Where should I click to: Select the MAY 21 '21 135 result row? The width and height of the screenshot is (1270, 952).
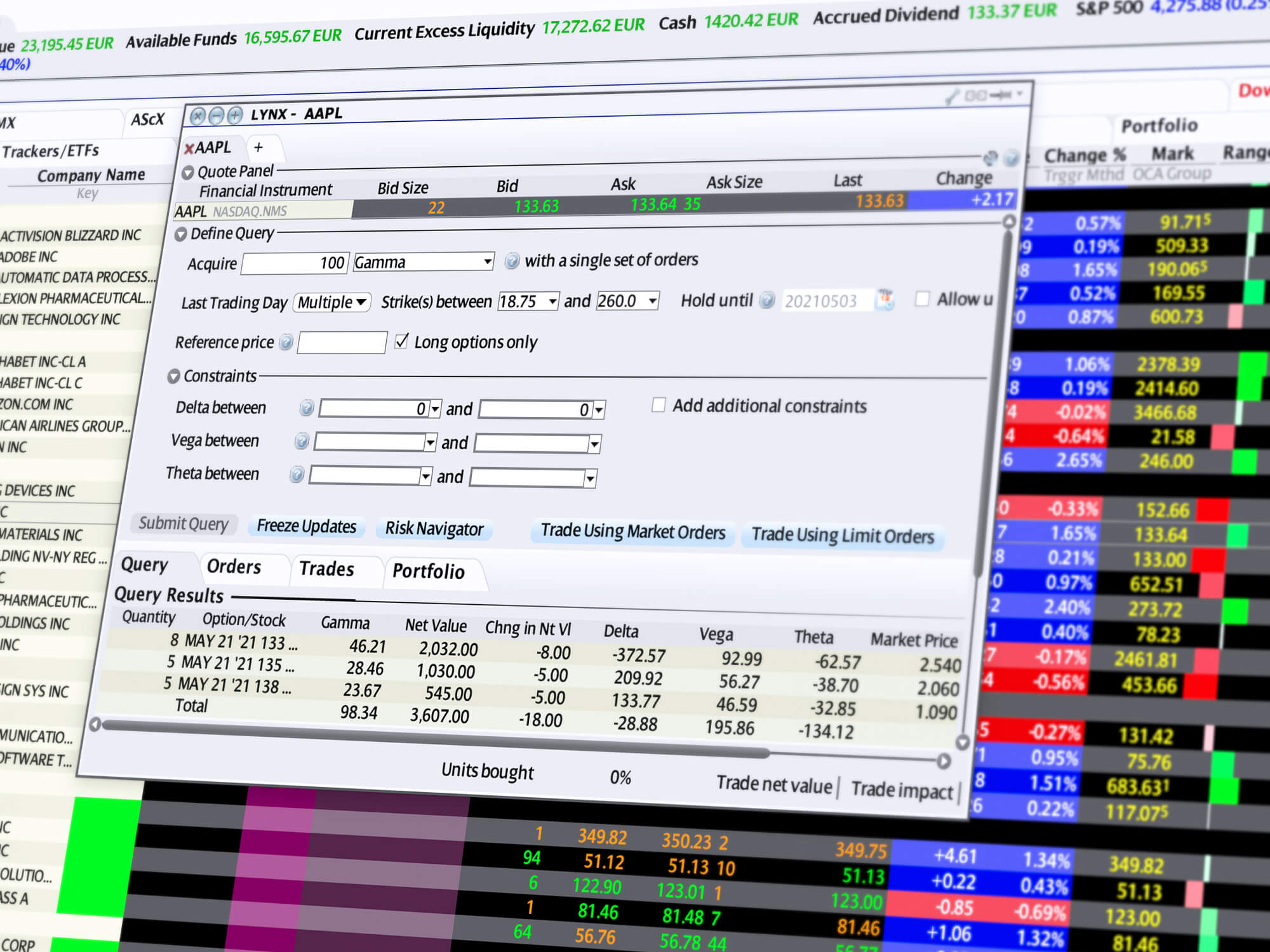click(531, 675)
